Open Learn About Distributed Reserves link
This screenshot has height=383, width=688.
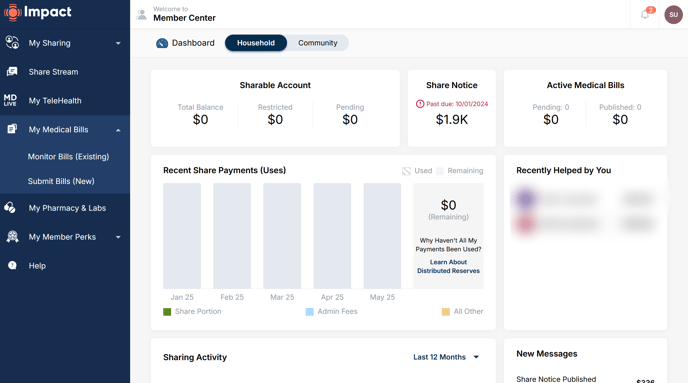click(x=448, y=266)
